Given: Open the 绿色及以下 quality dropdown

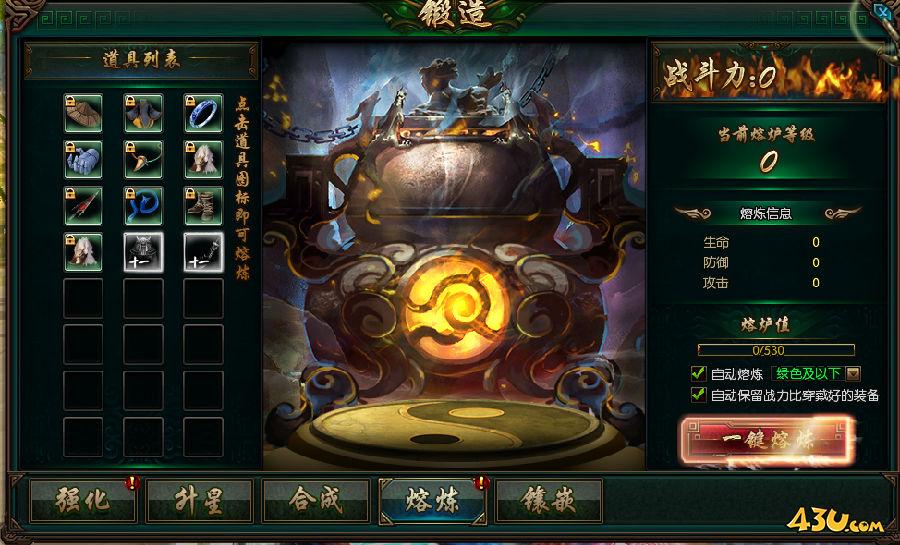Looking at the screenshot, I should [x=816, y=373].
